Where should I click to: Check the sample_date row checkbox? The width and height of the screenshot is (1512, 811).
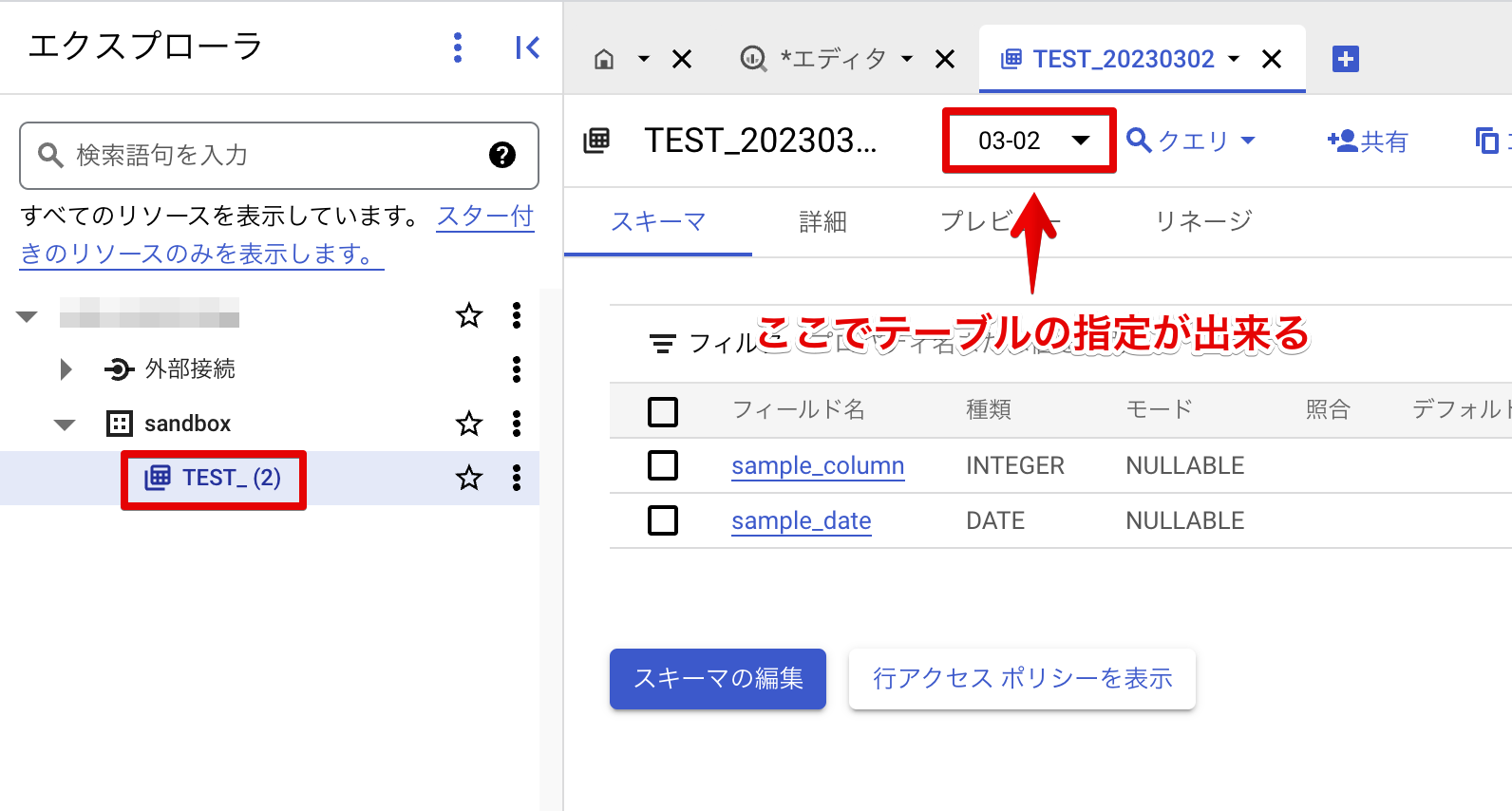tap(662, 520)
